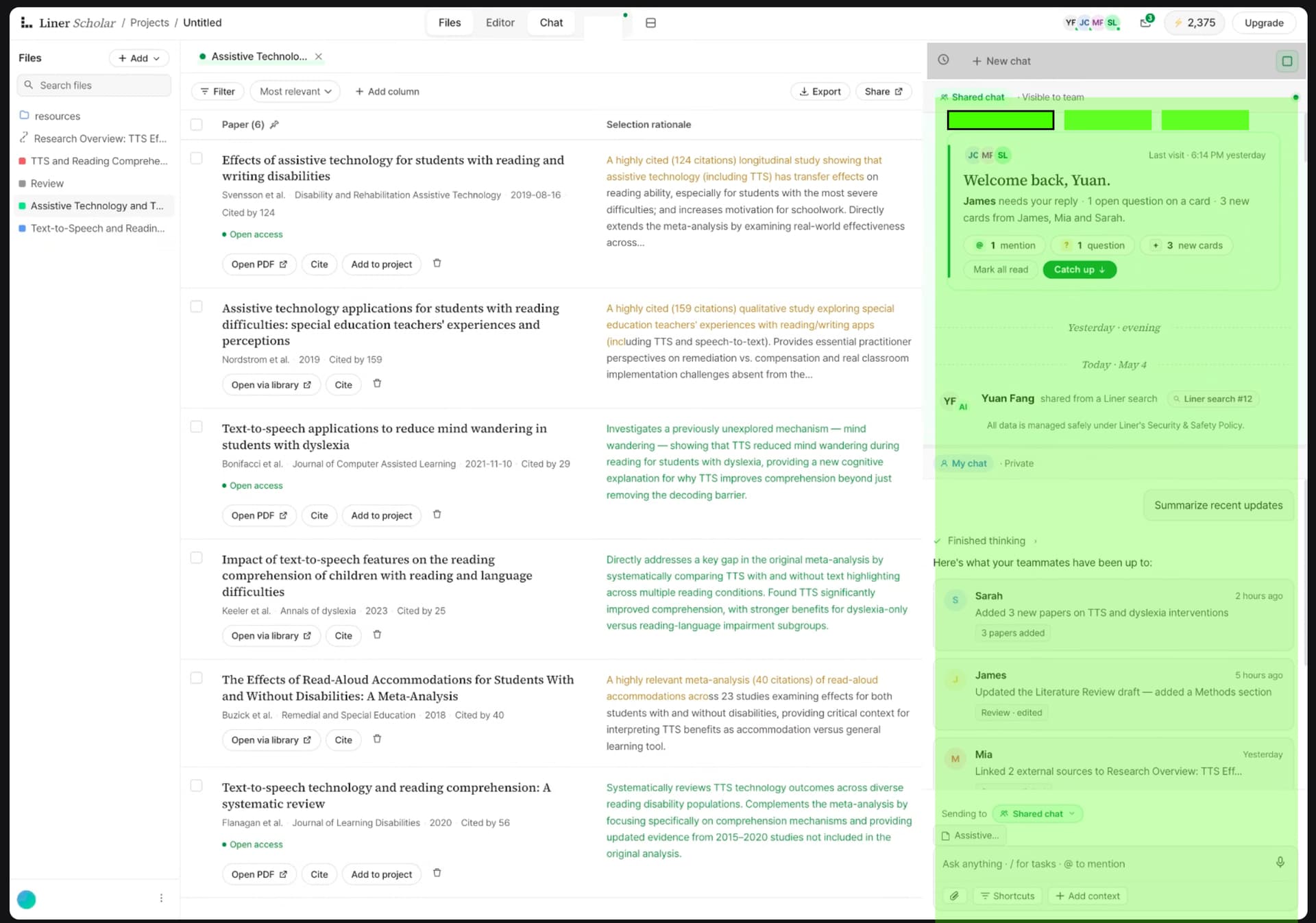Click the paperclip attachment icon
The width and height of the screenshot is (1316, 923).
click(954, 896)
